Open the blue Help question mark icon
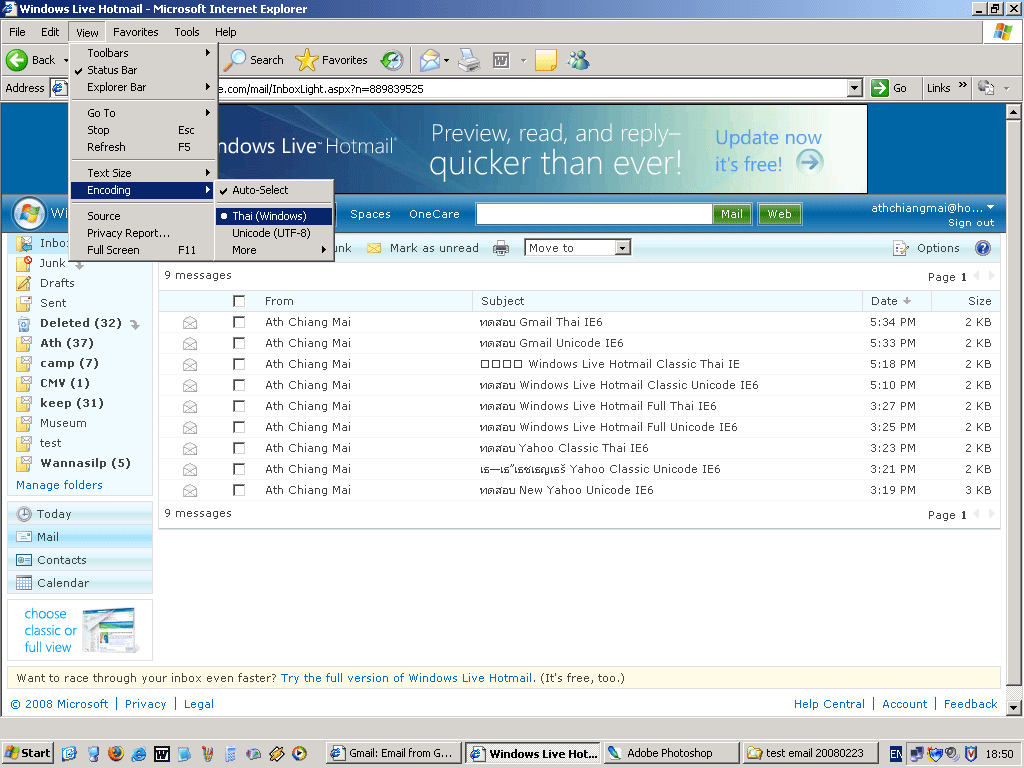 982,248
